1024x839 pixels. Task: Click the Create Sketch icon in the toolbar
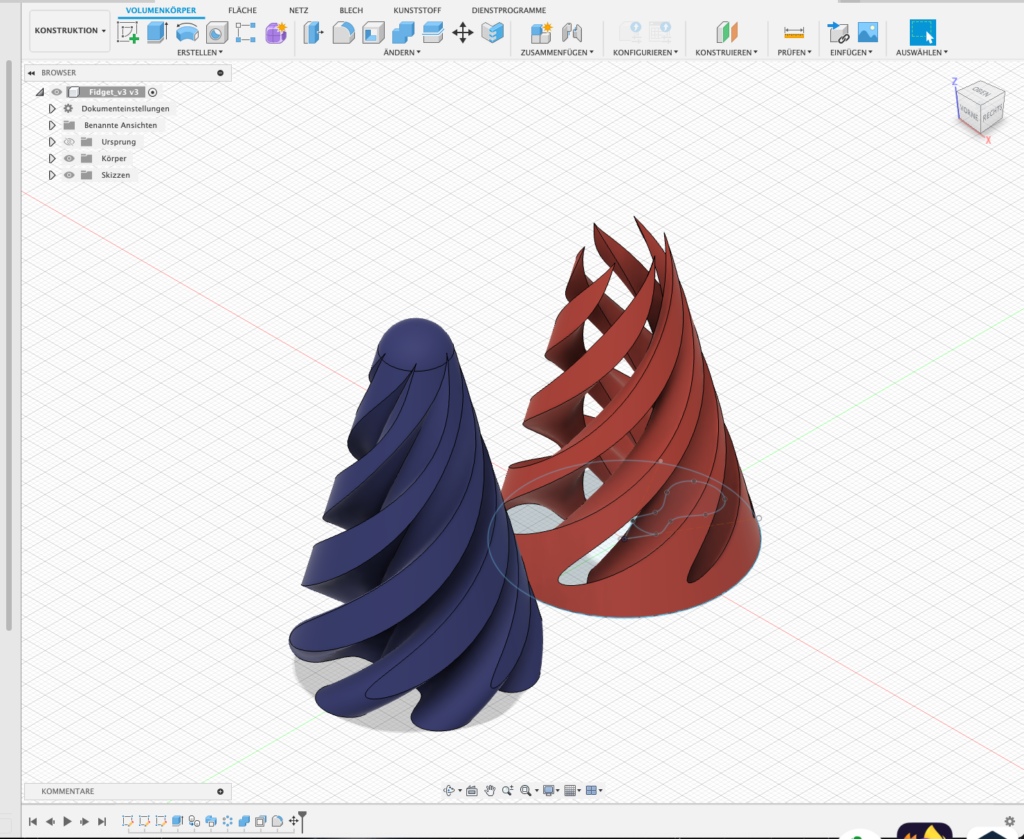128,33
